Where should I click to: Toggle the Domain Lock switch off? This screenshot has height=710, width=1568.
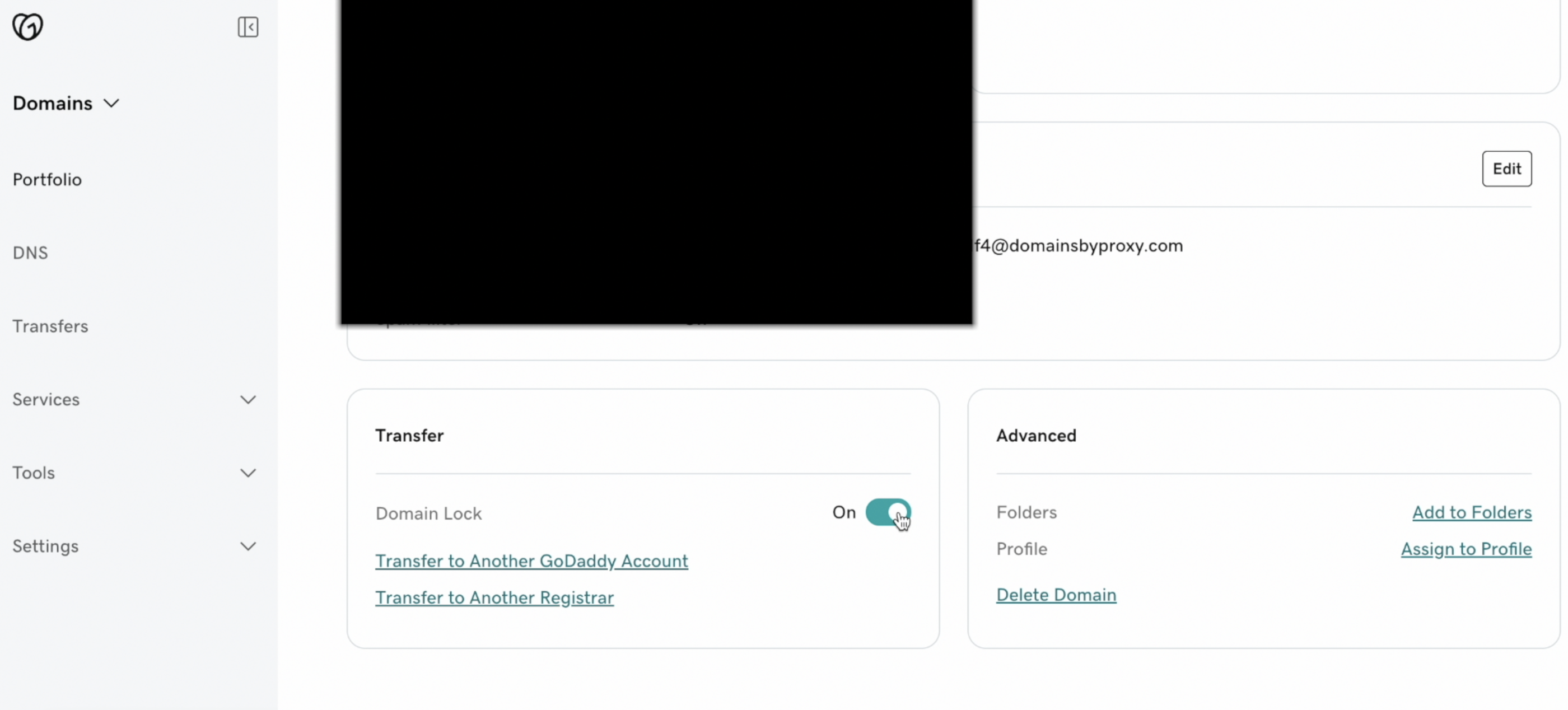pos(888,512)
